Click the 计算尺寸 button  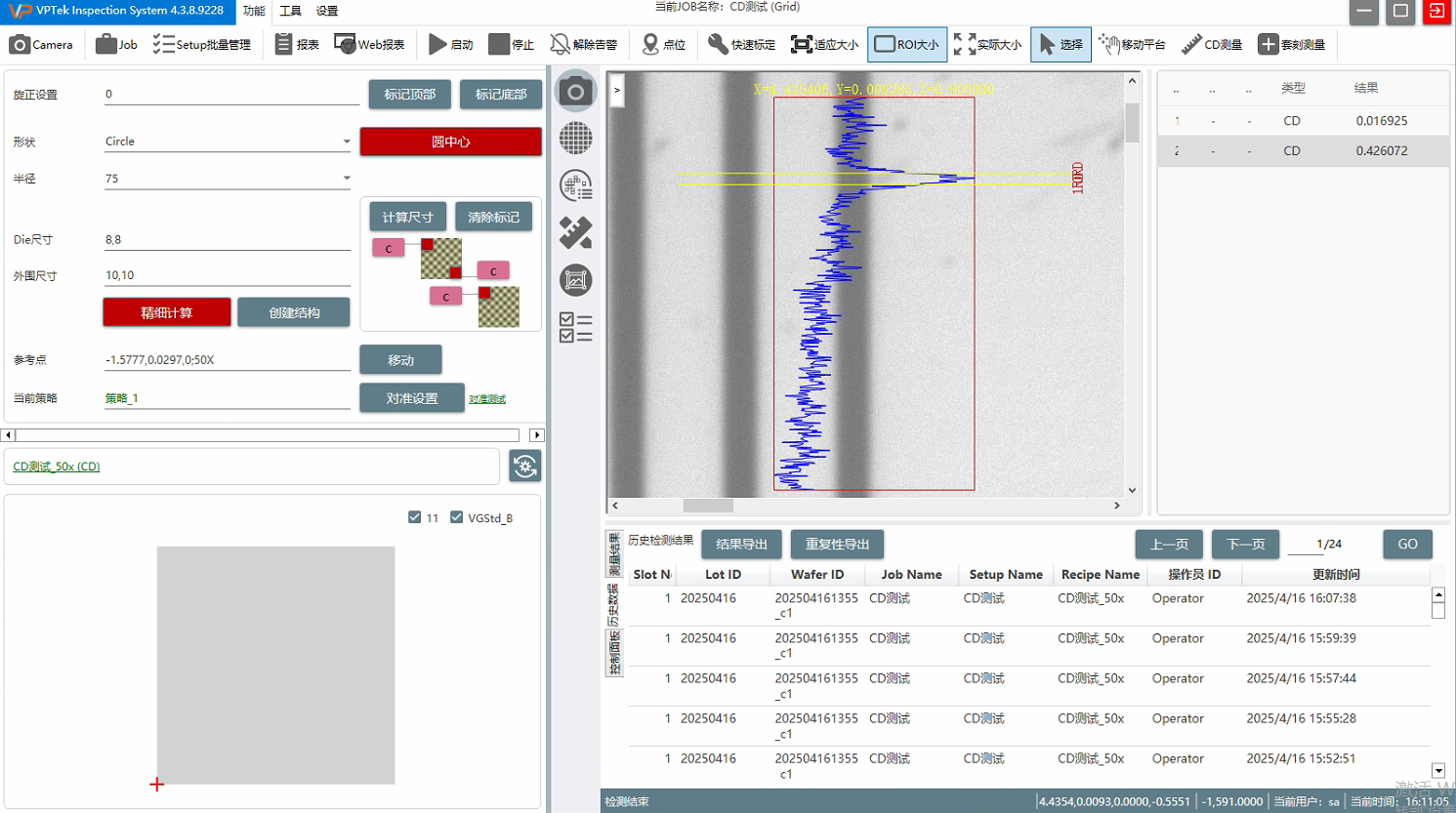point(407,217)
